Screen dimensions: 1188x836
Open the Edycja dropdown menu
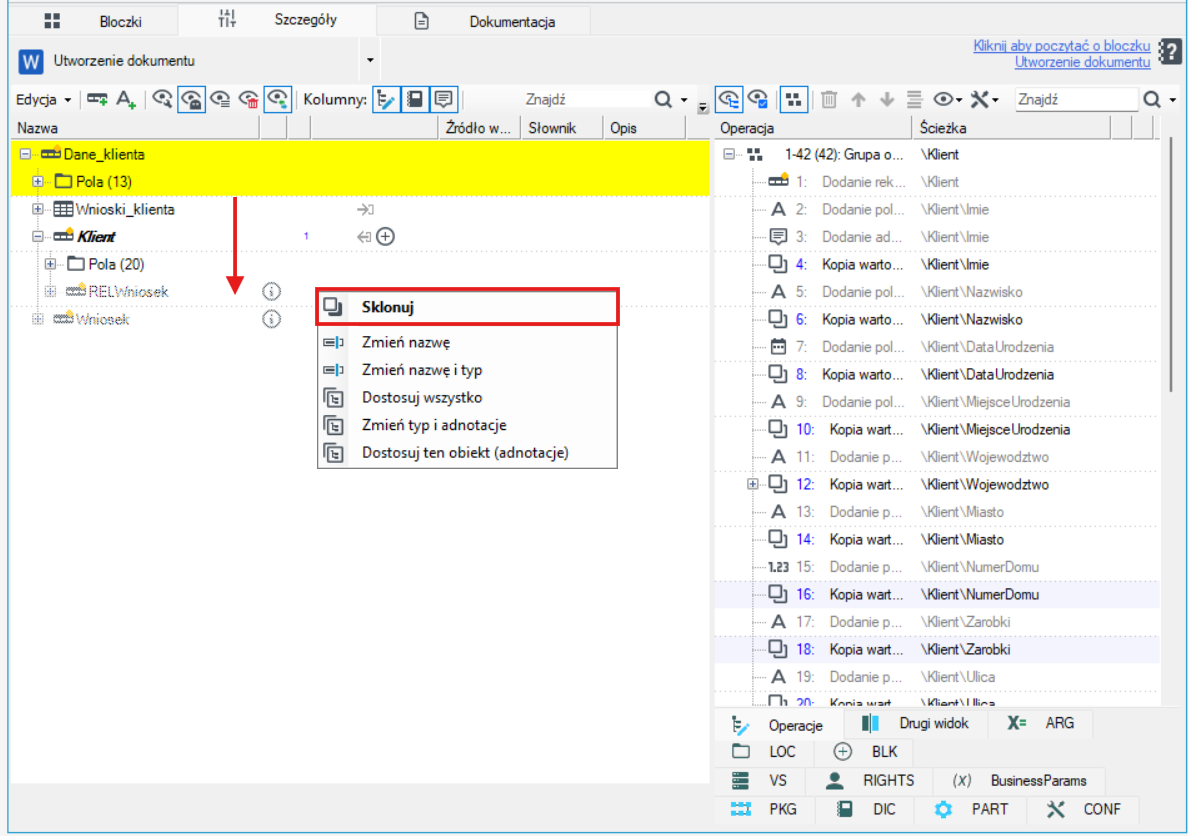click(x=44, y=99)
